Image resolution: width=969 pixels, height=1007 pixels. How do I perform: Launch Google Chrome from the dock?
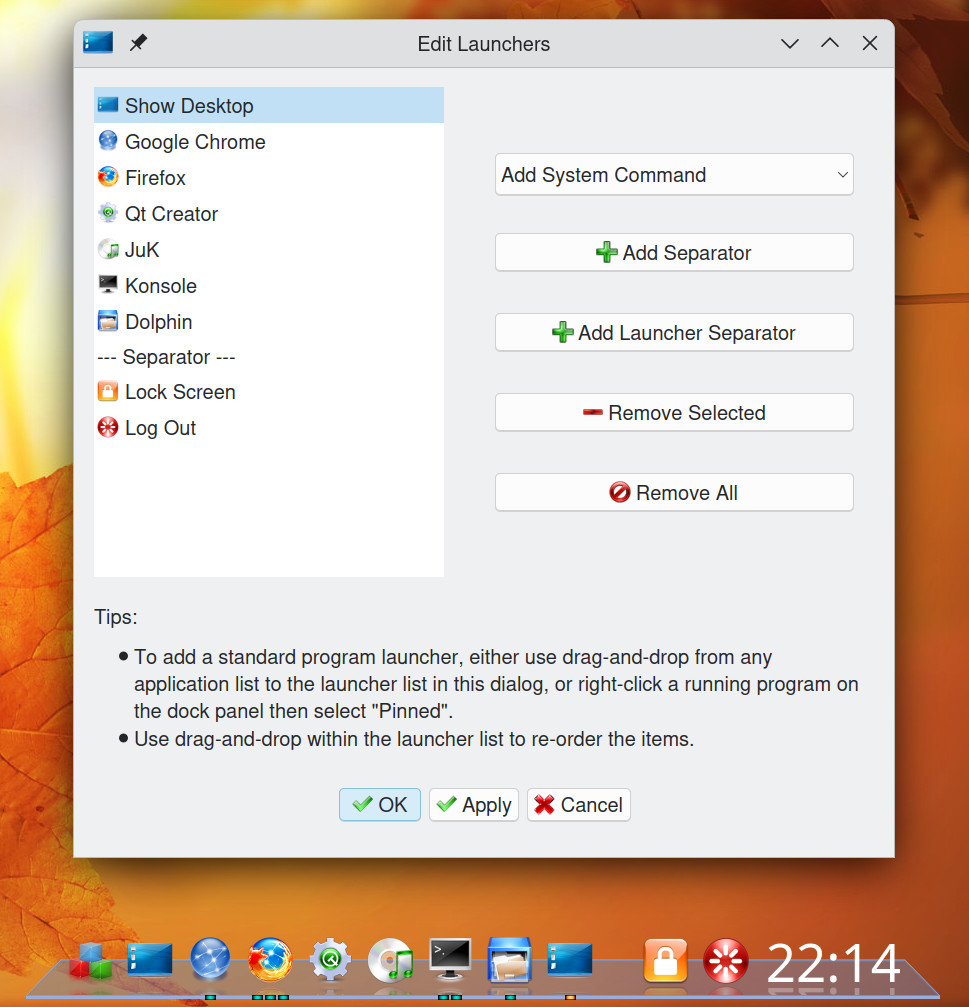pos(210,959)
